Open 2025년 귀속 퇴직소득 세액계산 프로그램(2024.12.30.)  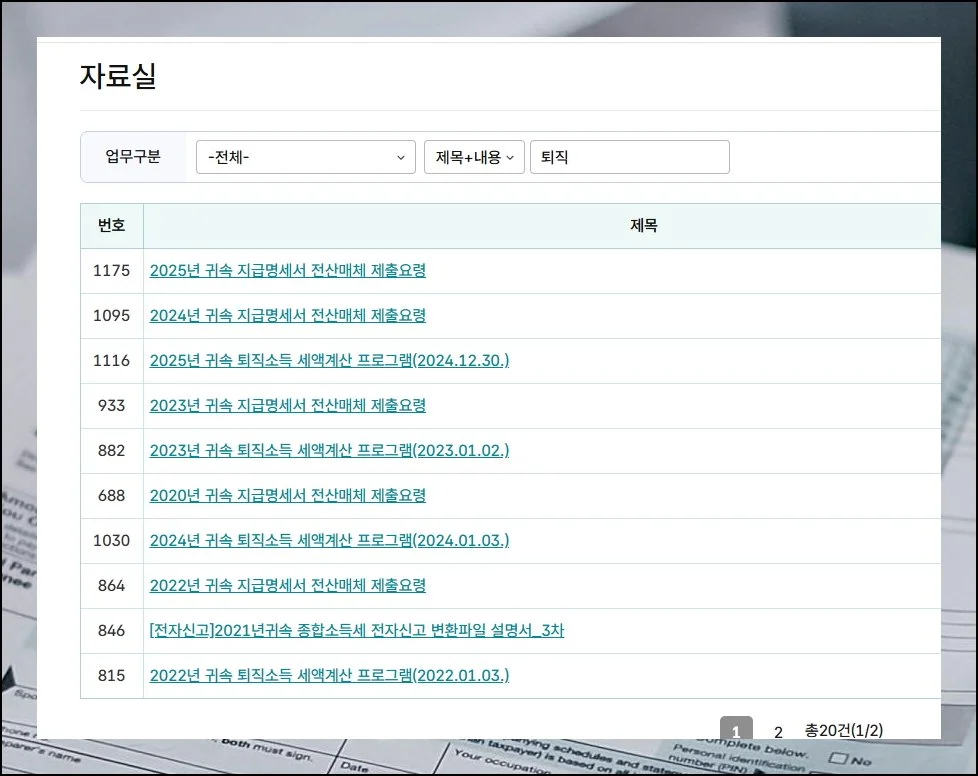coord(329,360)
